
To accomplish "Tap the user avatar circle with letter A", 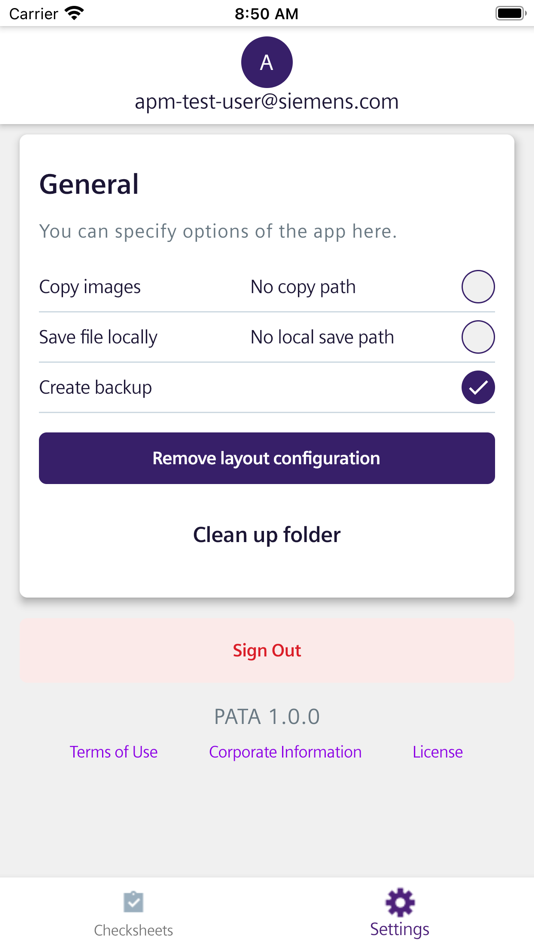I will 267,62.
